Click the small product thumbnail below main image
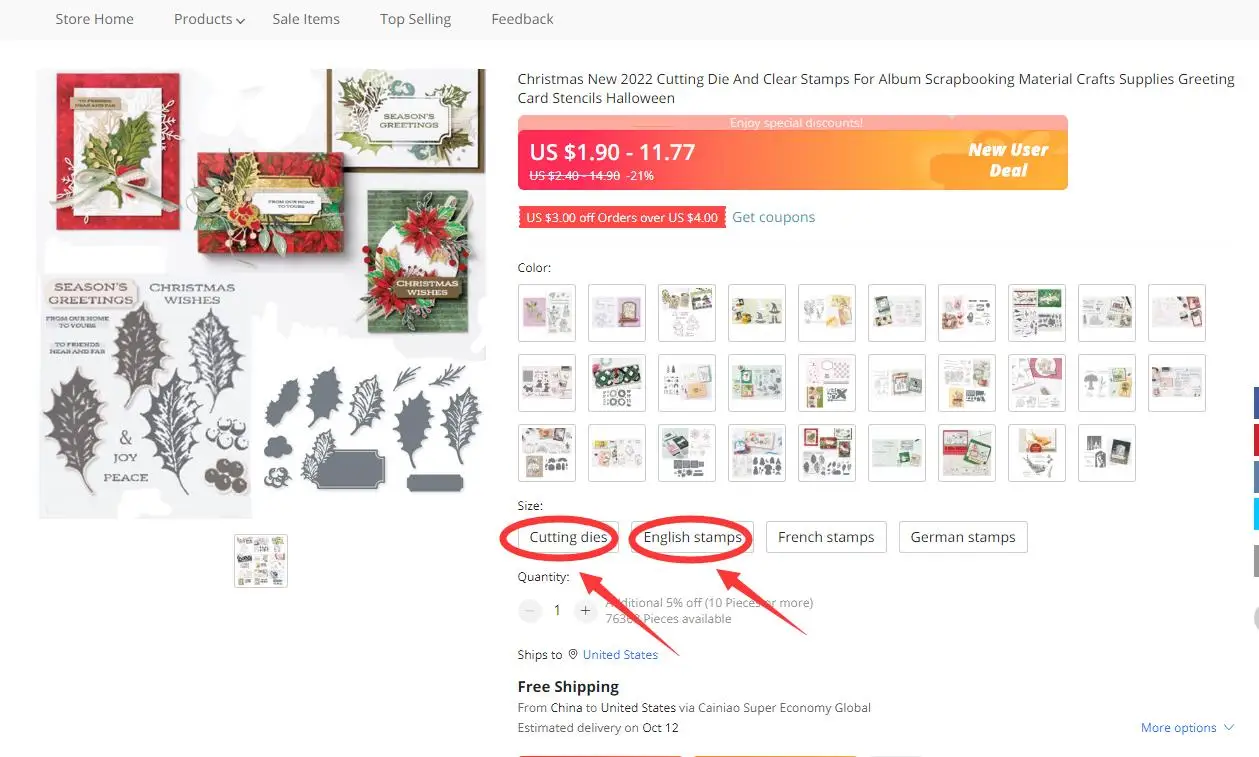1259x757 pixels. click(x=261, y=560)
